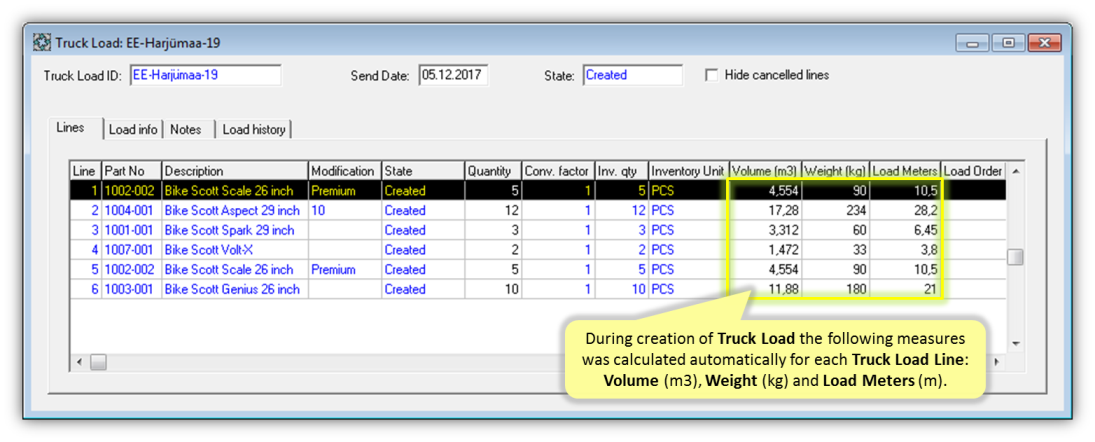Select row Bike Scott Aspect 29 inch
1095x442 pixels.
(x=538, y=210)
